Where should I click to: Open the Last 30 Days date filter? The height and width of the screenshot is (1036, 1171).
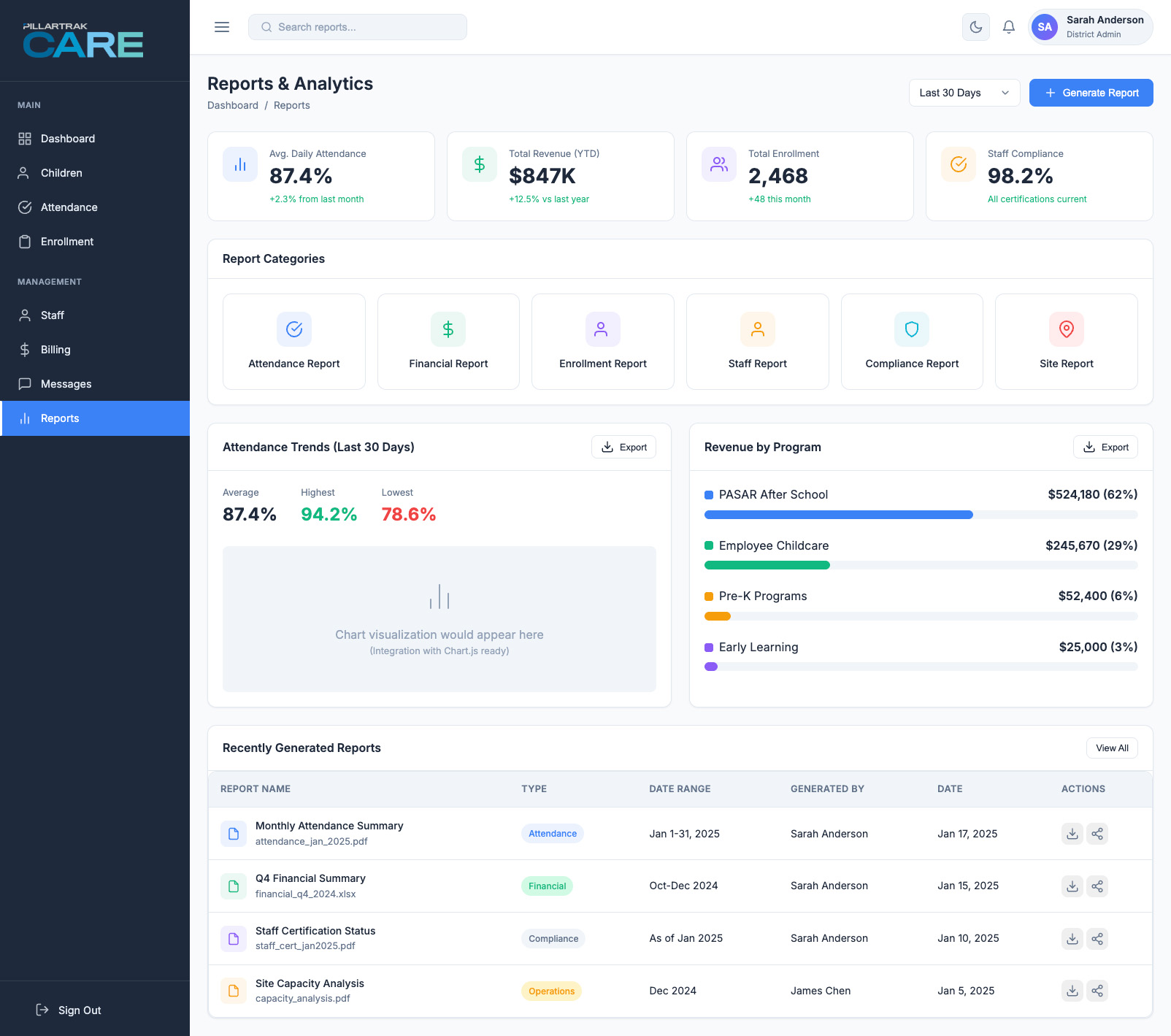pos(964,93)
